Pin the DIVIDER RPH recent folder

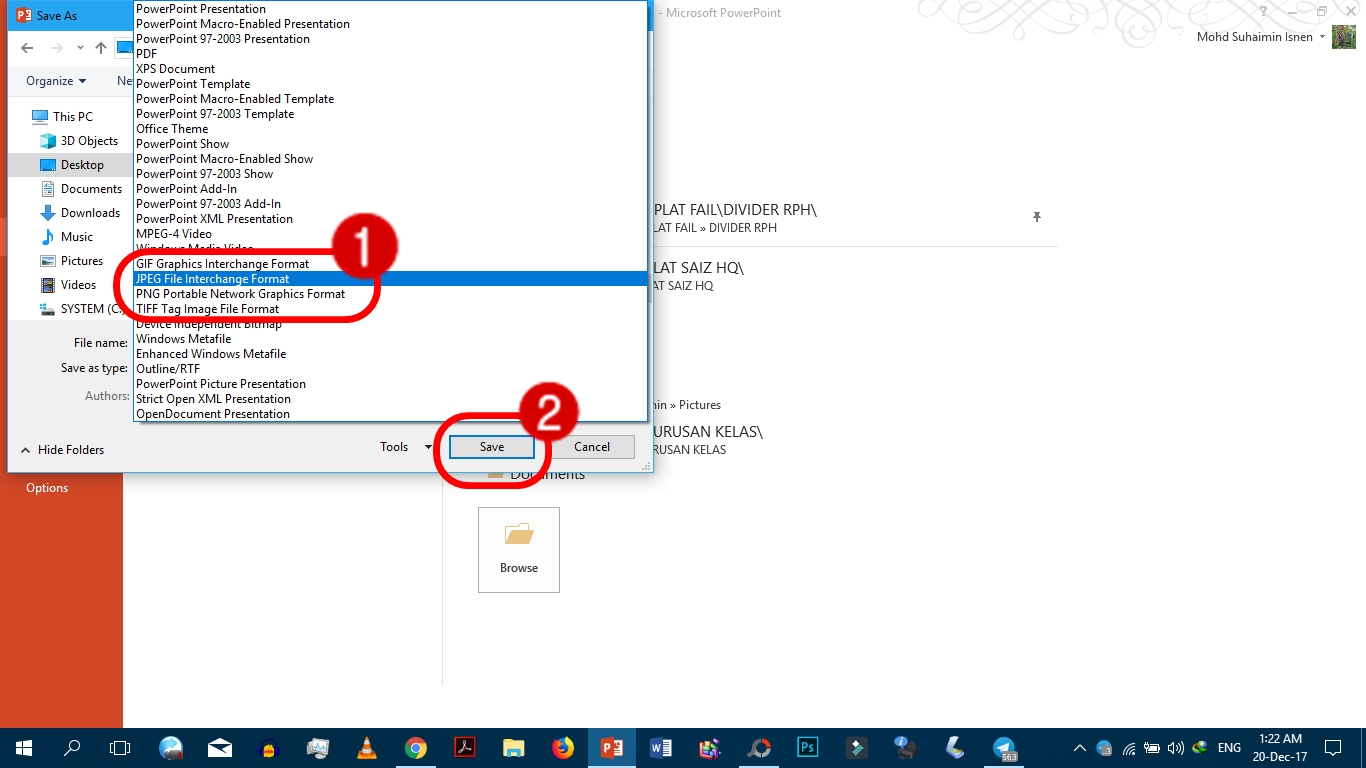[x=1037, y=217]
